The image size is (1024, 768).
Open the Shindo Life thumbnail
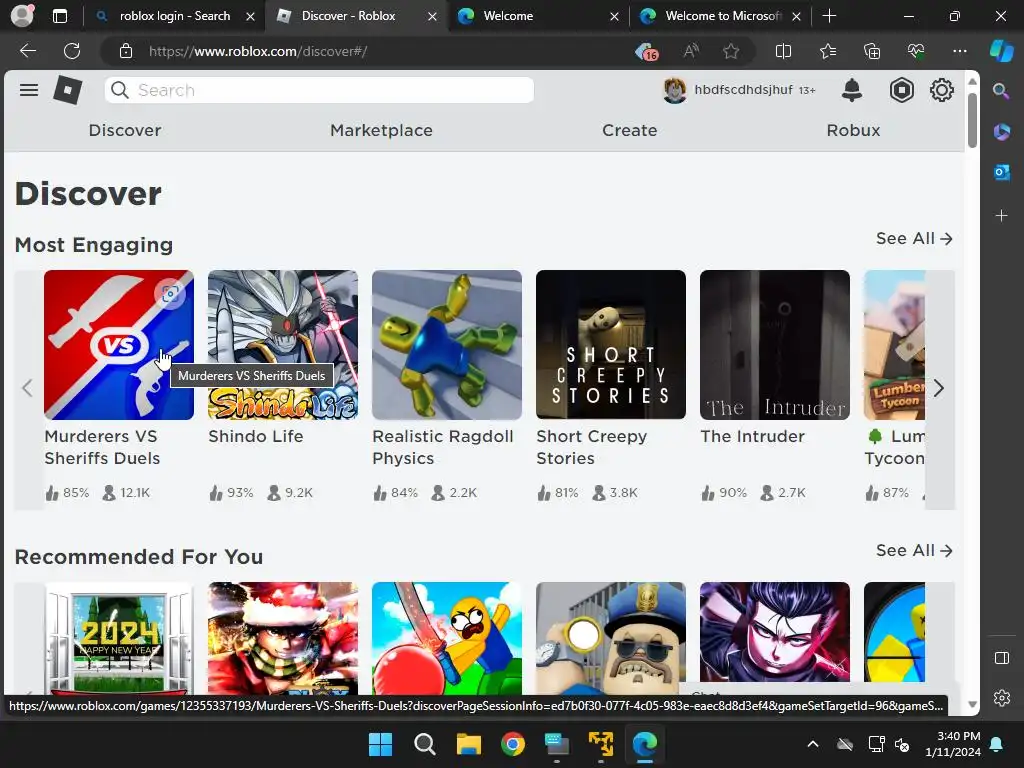(283, 345)
